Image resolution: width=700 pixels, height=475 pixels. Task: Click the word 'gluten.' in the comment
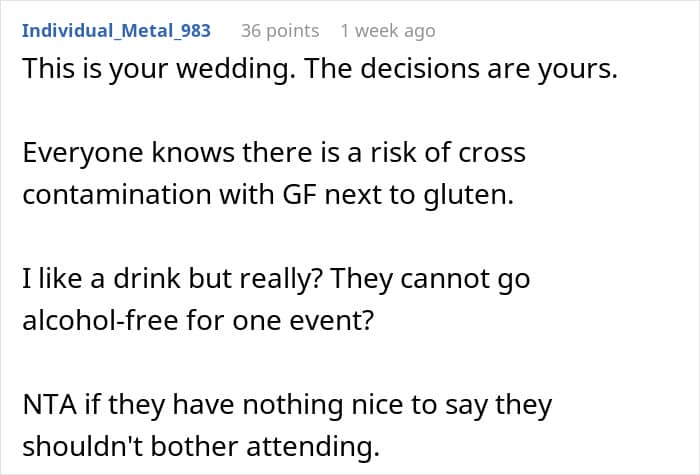coord(473,194)
